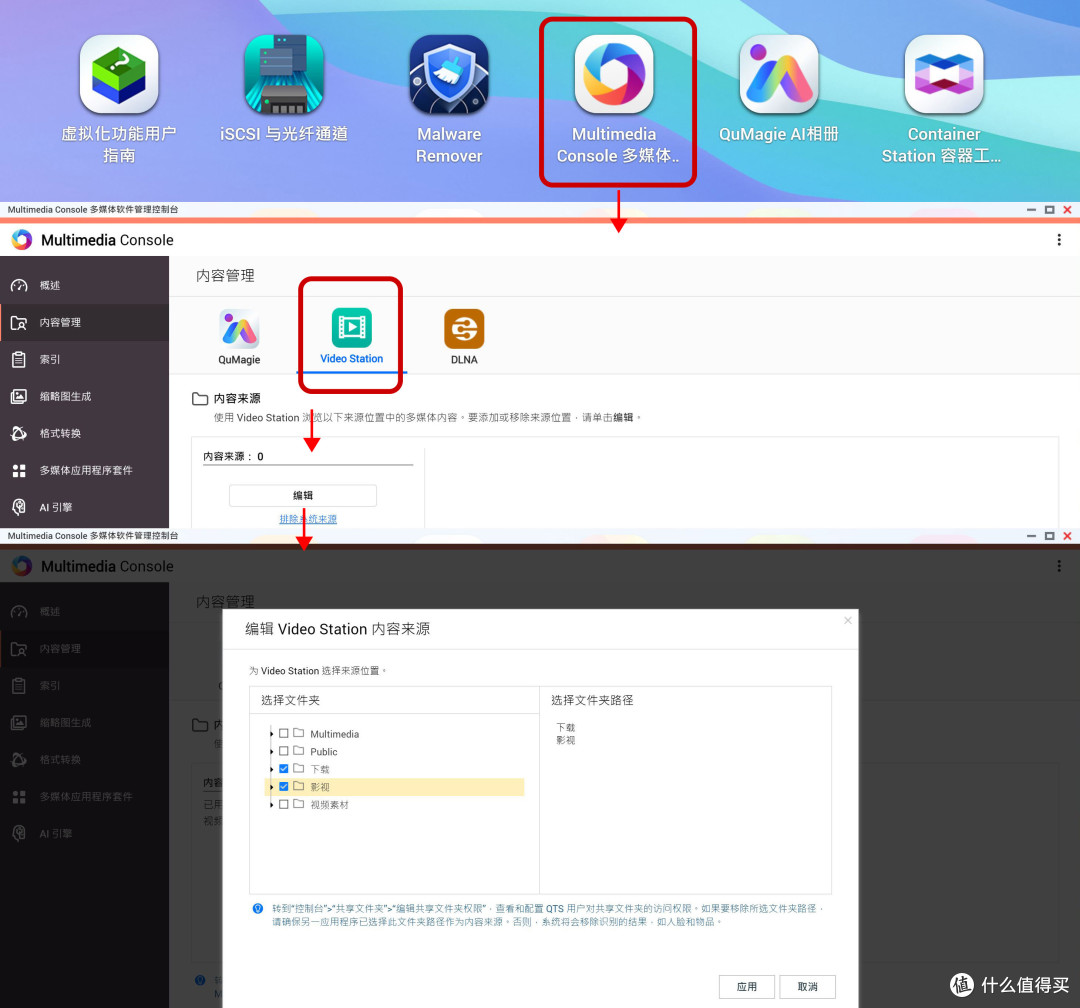The width and height of the screenshot is (1080, 1008).
Task: Open QuMagie AI相册 desktop icon
Action: (x=779, y=74)
